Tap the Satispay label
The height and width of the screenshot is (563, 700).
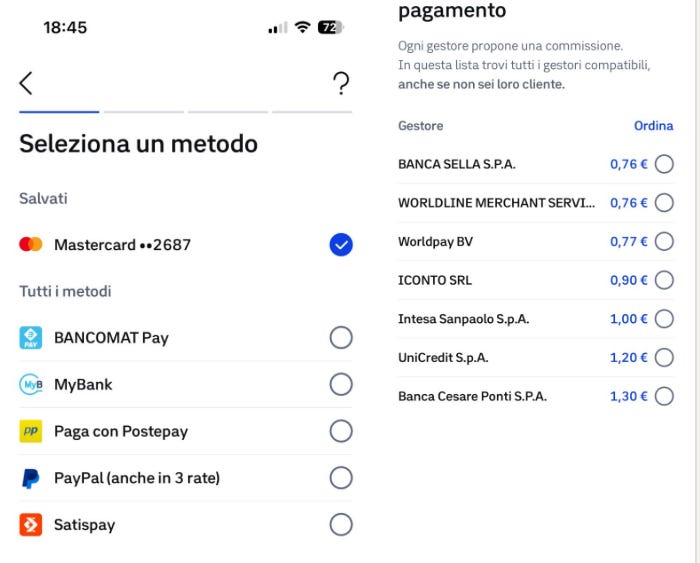(84, 525)
